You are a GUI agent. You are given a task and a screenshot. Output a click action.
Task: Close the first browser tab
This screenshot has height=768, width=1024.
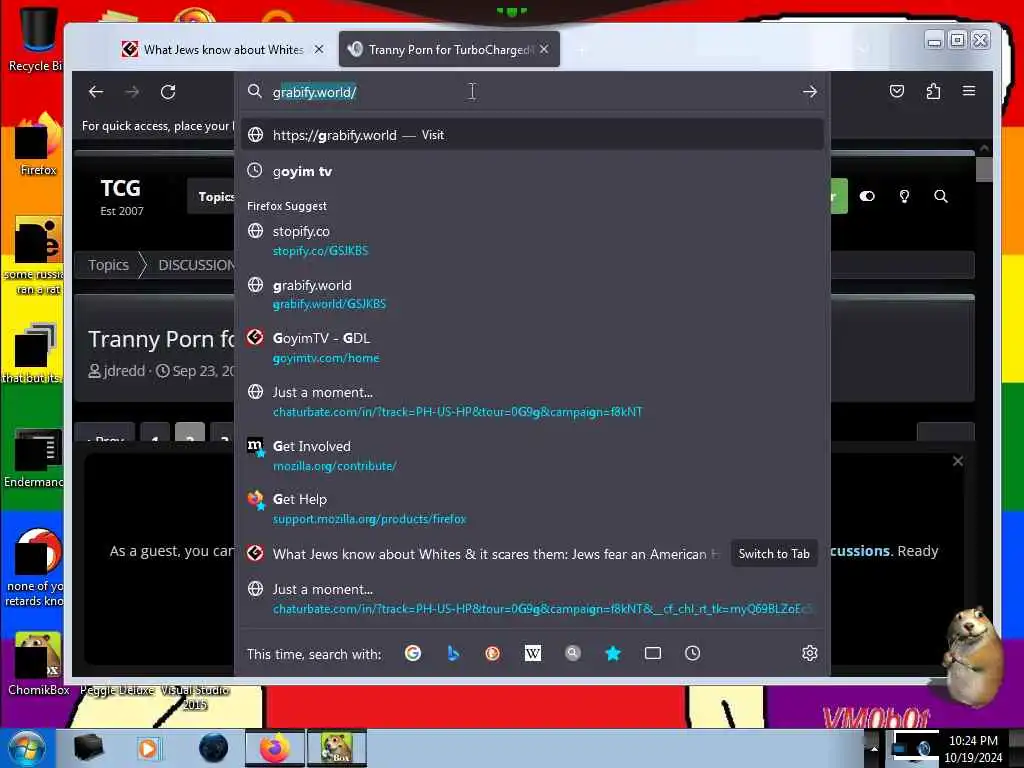319,49
